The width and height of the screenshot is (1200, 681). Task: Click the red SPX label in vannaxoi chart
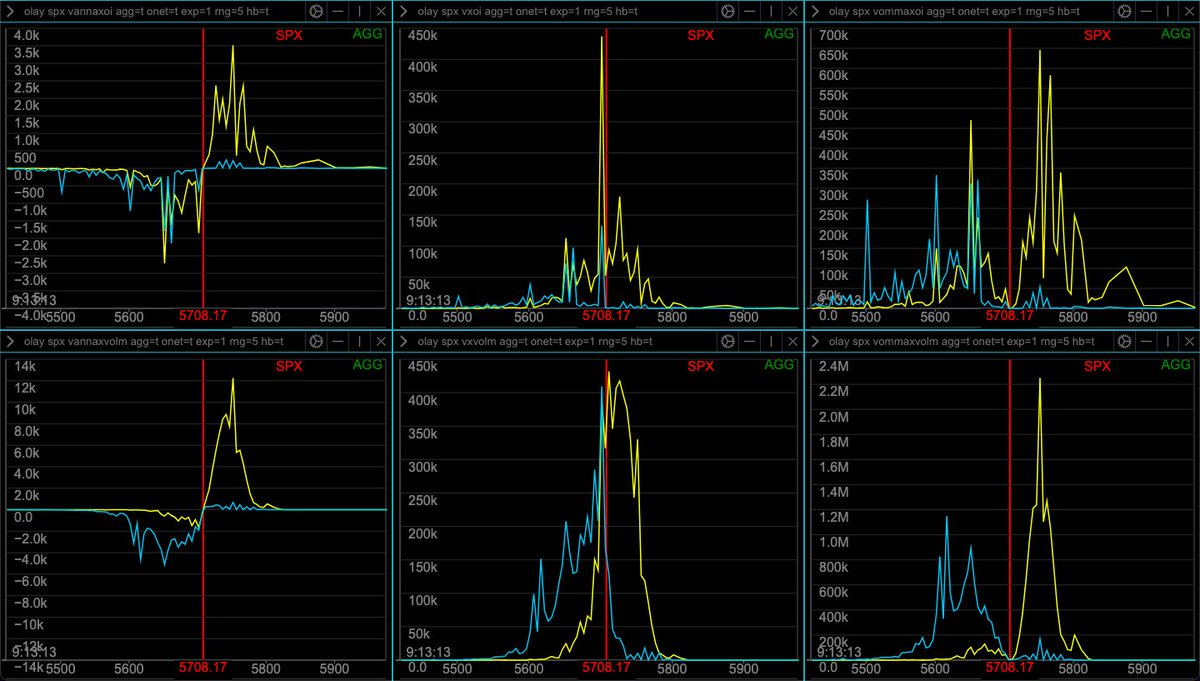(289, 35)
